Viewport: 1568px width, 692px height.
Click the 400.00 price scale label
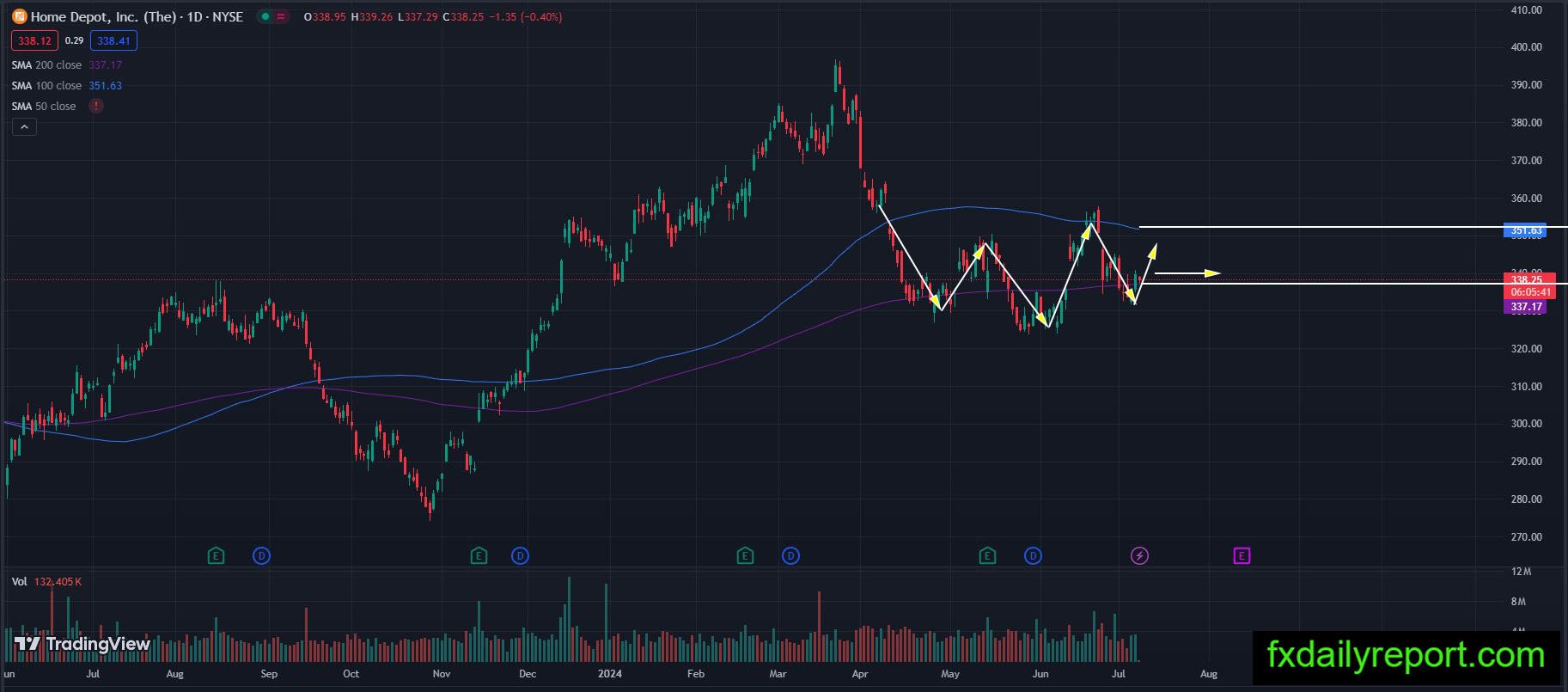1526,47
